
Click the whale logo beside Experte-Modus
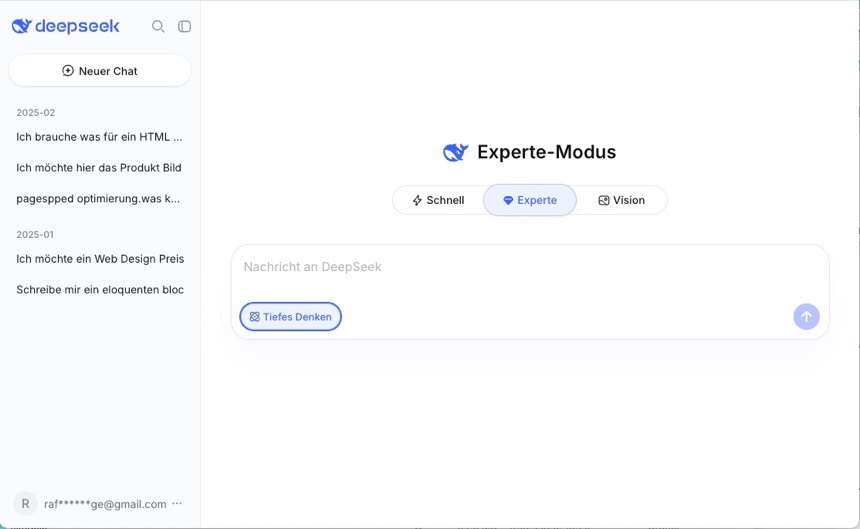point(456,152)
